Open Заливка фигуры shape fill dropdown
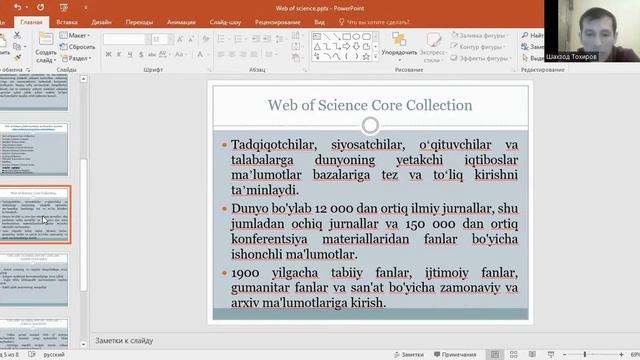 click(x=480, y=36)
